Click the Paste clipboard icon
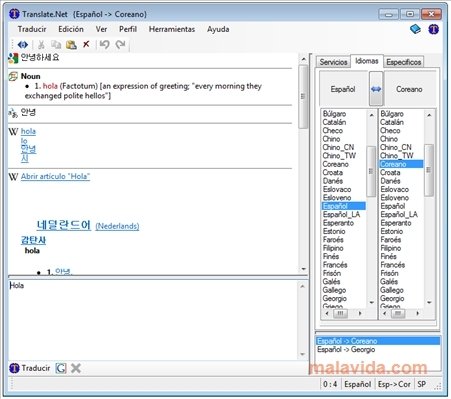 (71, 44)
